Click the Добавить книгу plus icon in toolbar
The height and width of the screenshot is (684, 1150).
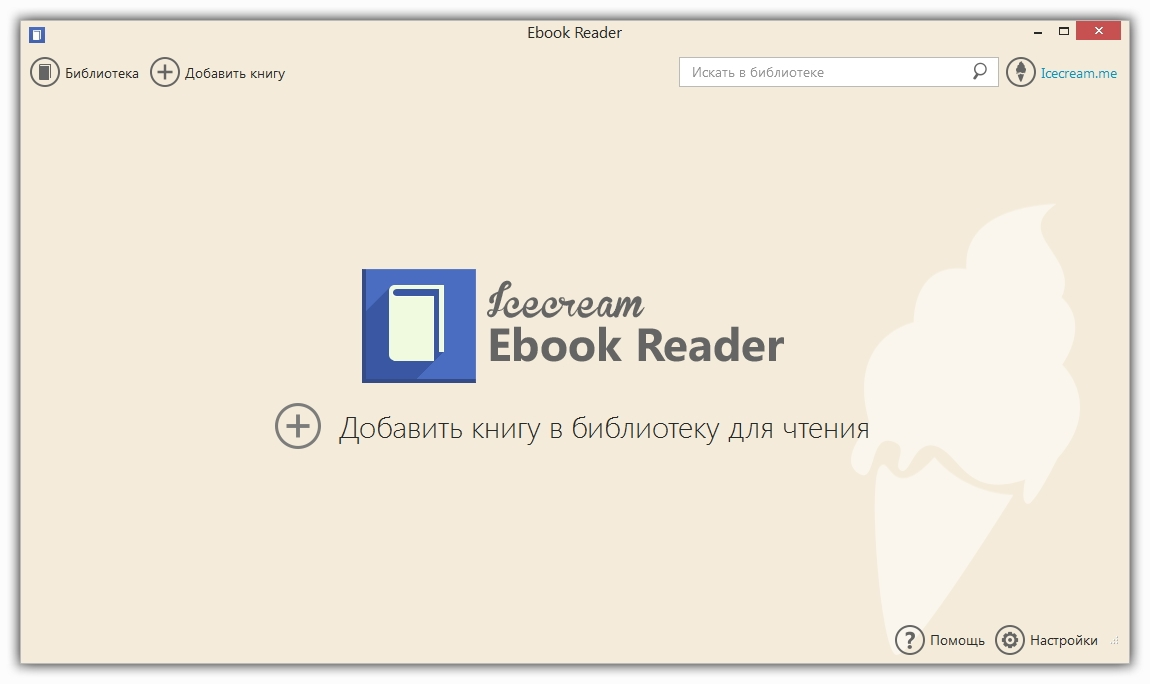click(165, 73)
